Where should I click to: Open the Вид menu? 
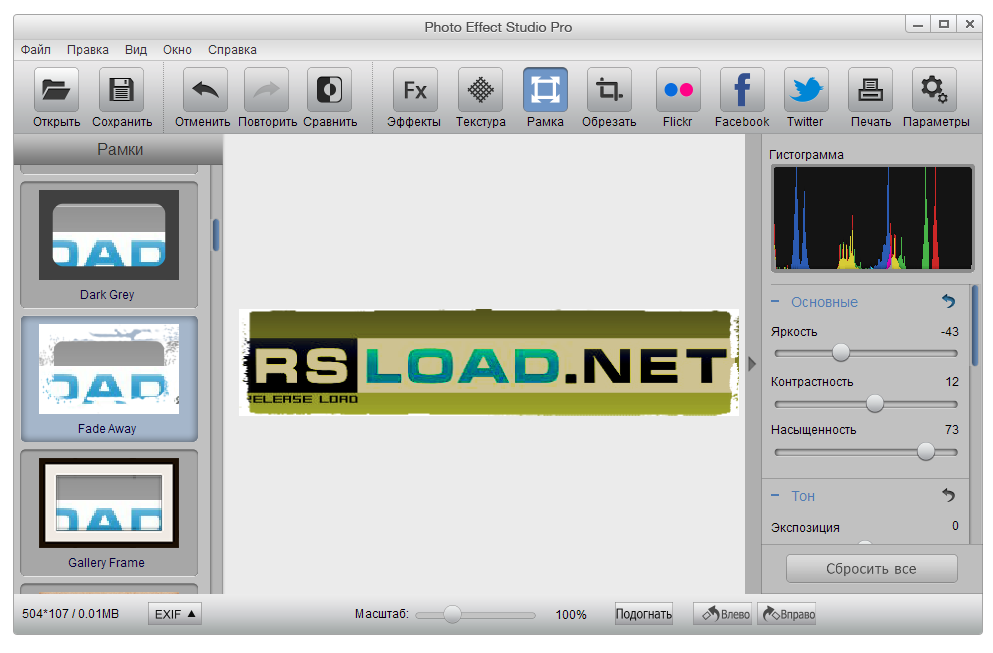136,49
